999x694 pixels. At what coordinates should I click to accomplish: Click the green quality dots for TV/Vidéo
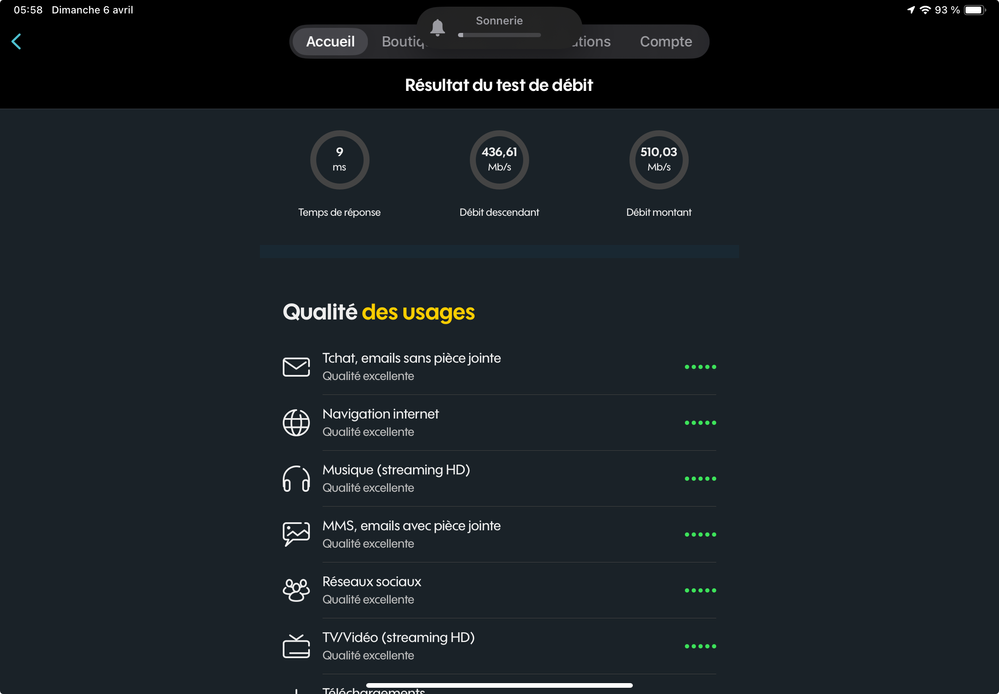700,647
